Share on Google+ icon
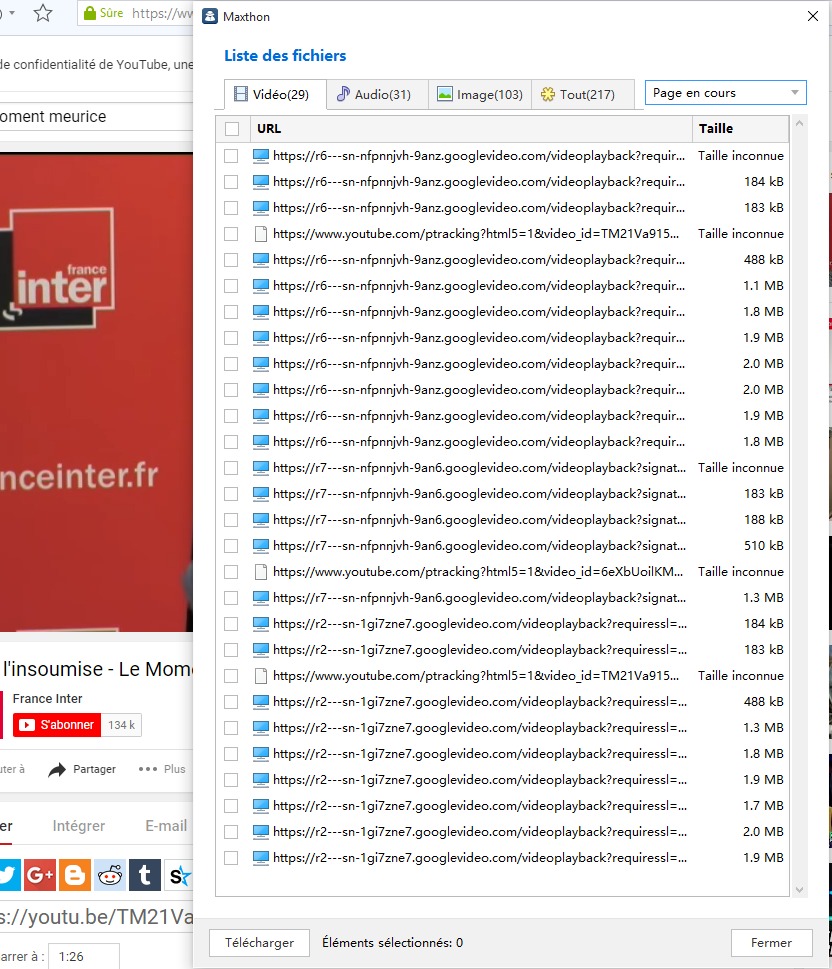 tap(40, 875)
